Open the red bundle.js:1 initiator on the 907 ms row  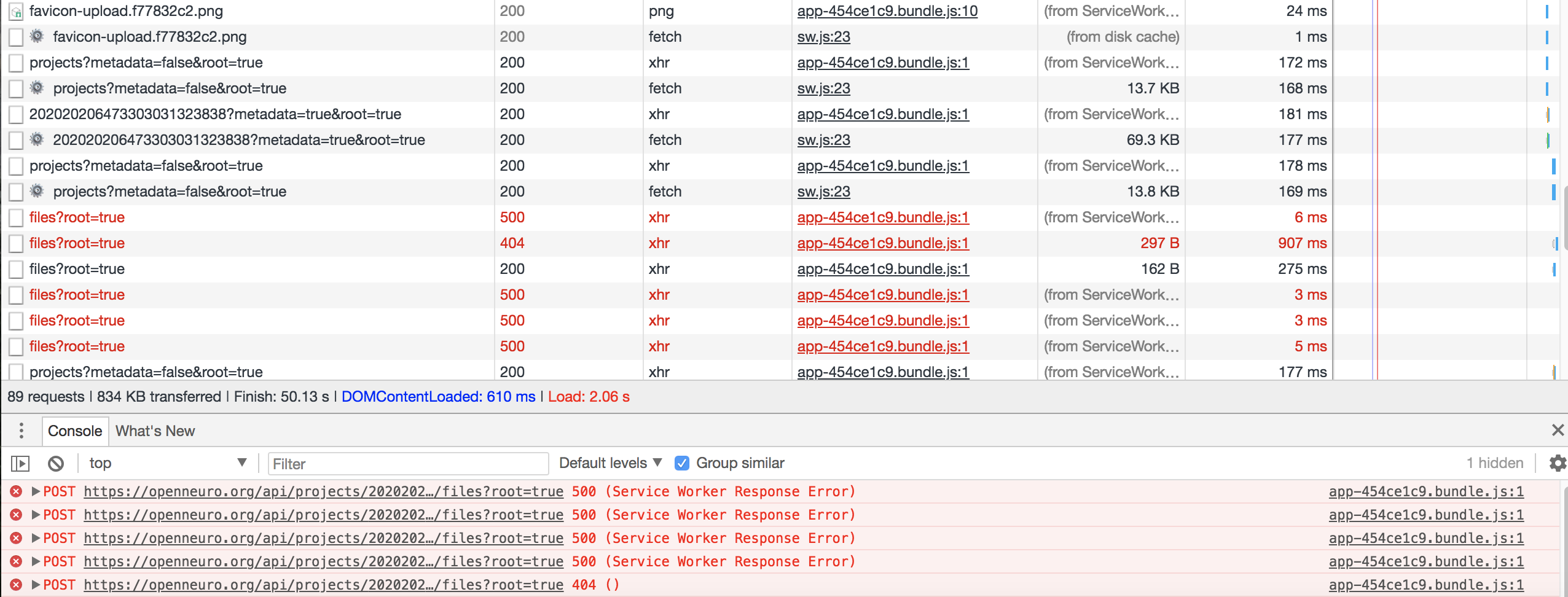pos(883,243)
